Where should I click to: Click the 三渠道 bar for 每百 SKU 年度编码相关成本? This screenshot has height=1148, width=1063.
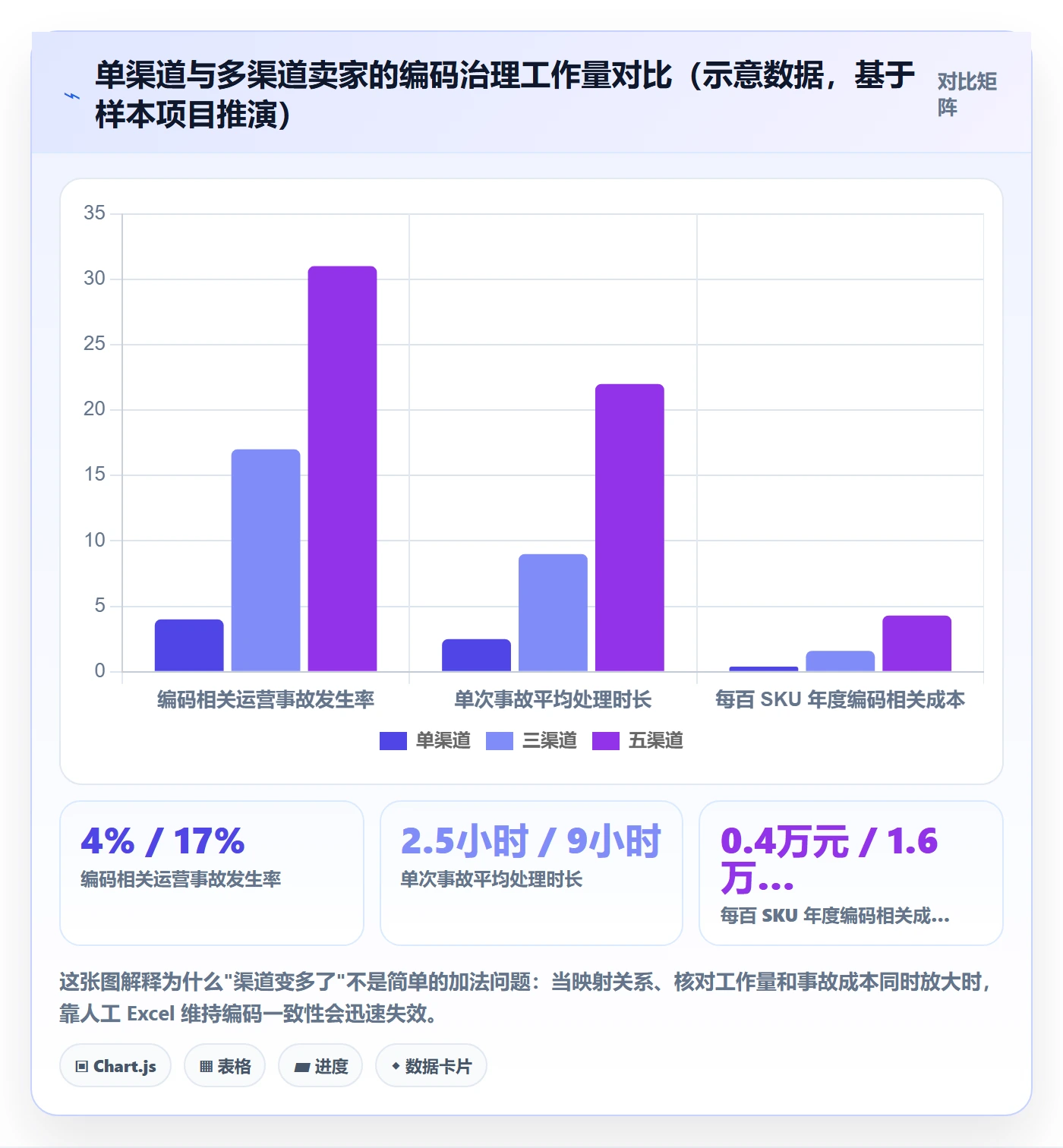tap(840, 661)
